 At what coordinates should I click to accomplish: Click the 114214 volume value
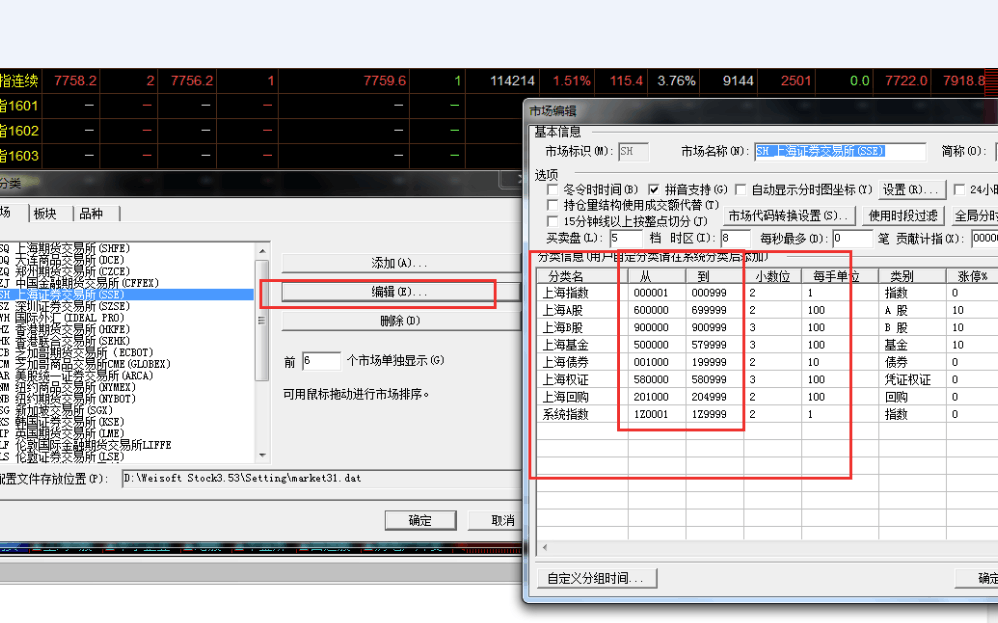512,81
